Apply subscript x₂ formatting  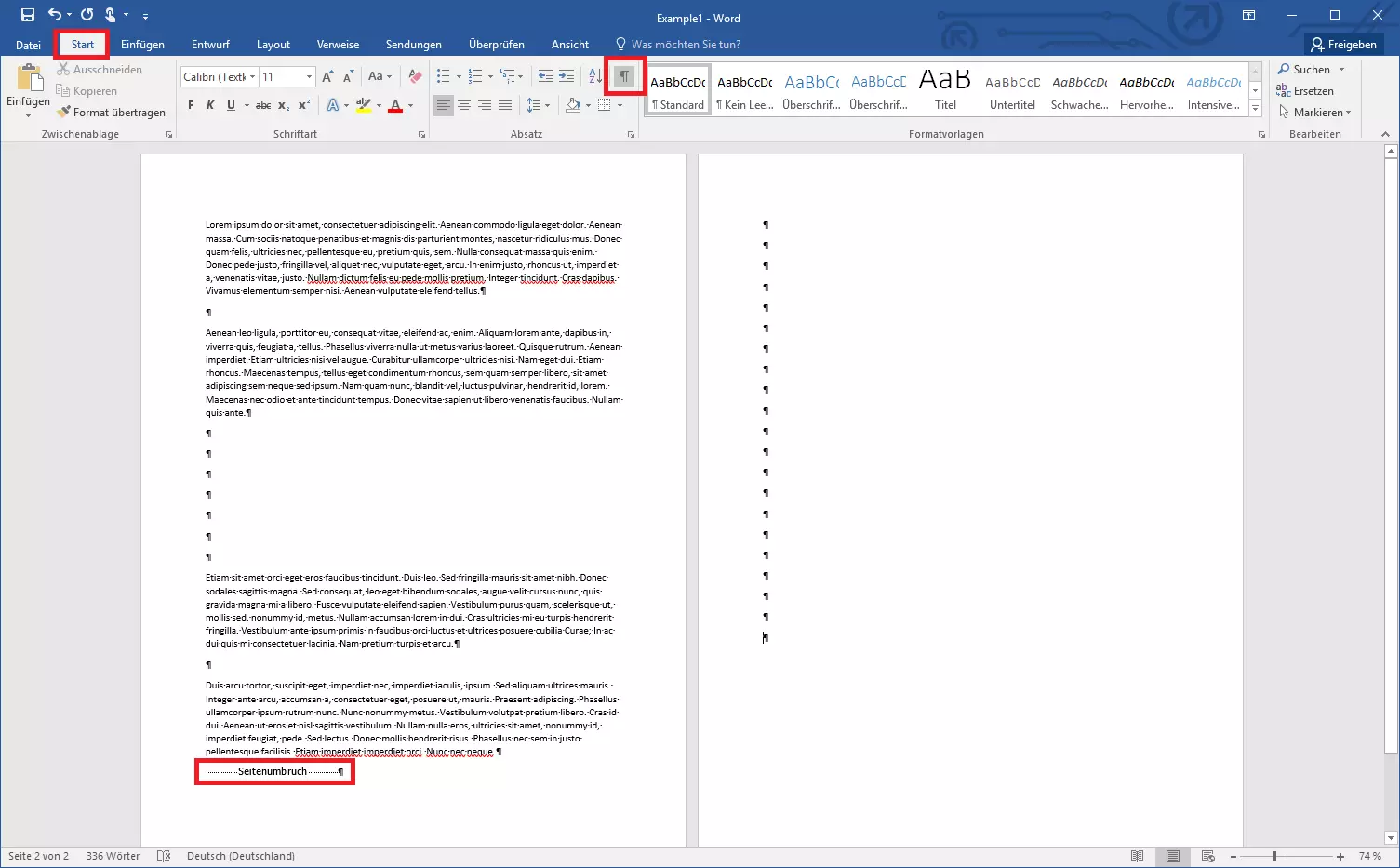(x=284, y=105)
